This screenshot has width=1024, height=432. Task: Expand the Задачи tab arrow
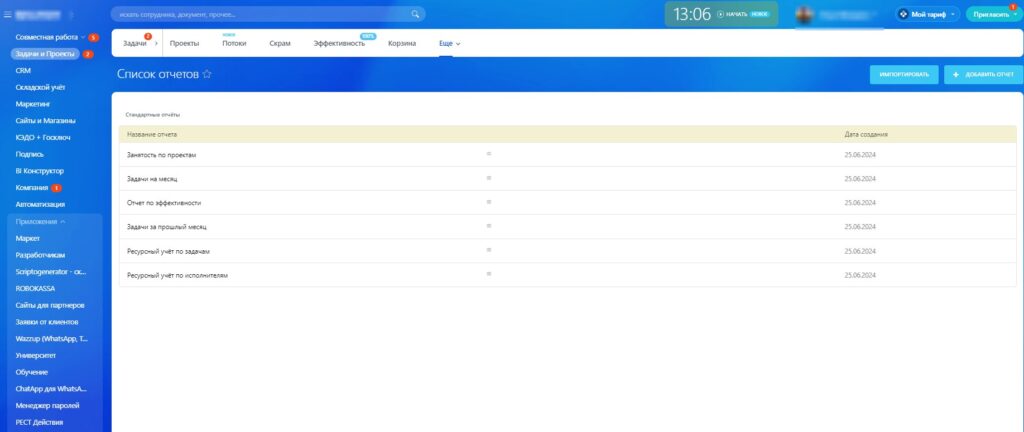coord(157,44)
